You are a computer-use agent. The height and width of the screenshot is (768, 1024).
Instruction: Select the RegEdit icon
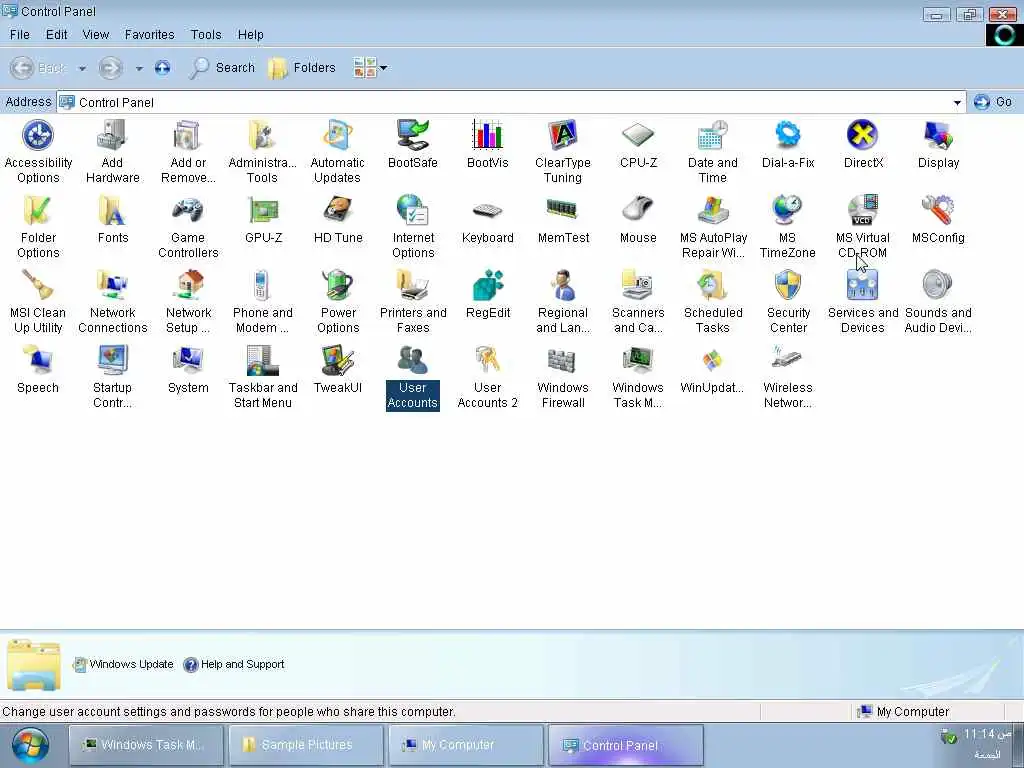488,285
